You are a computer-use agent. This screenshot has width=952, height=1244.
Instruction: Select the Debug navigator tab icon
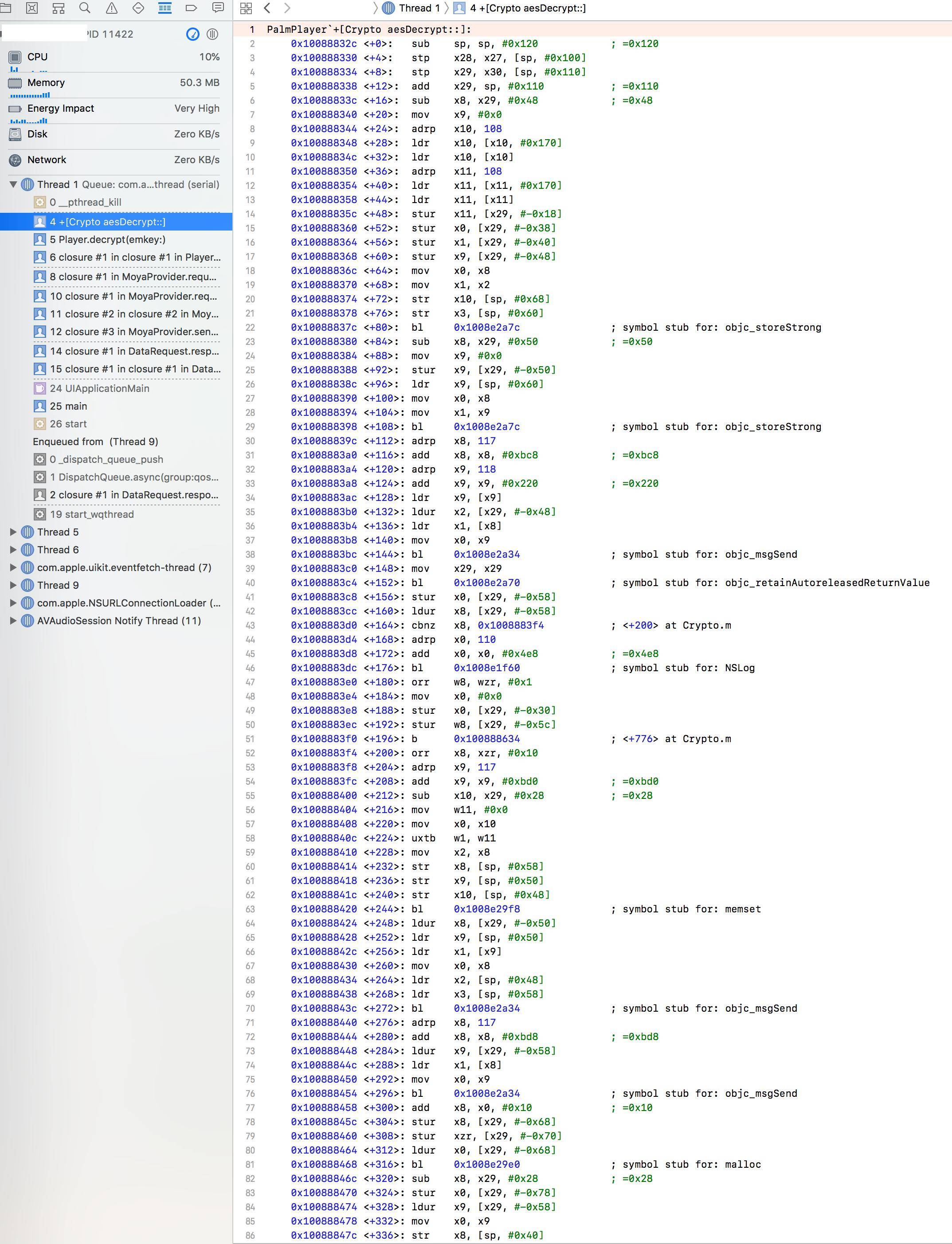click(165, 8)
